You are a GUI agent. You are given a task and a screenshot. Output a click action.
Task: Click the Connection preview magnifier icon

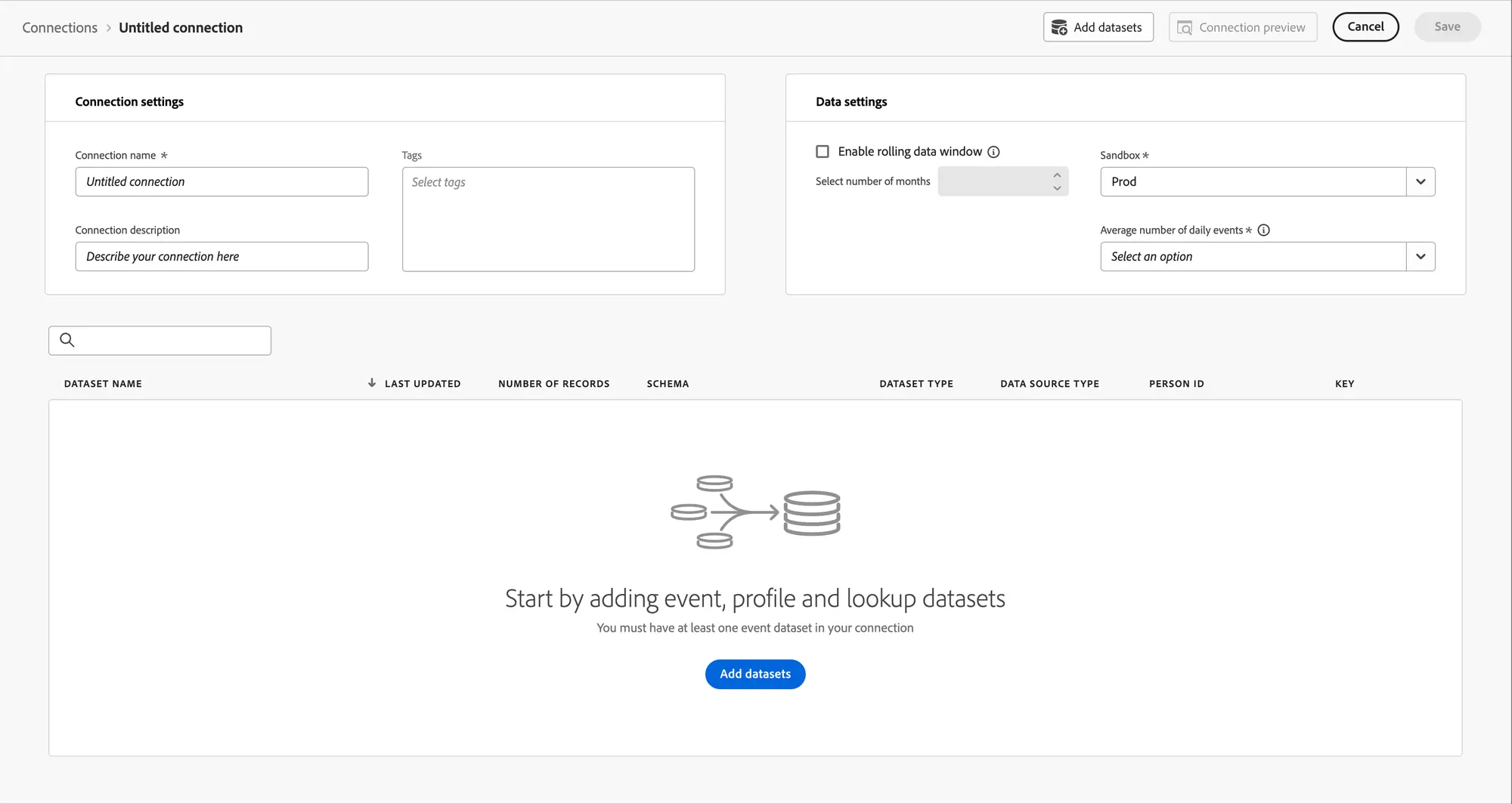tap(1185, 26)
